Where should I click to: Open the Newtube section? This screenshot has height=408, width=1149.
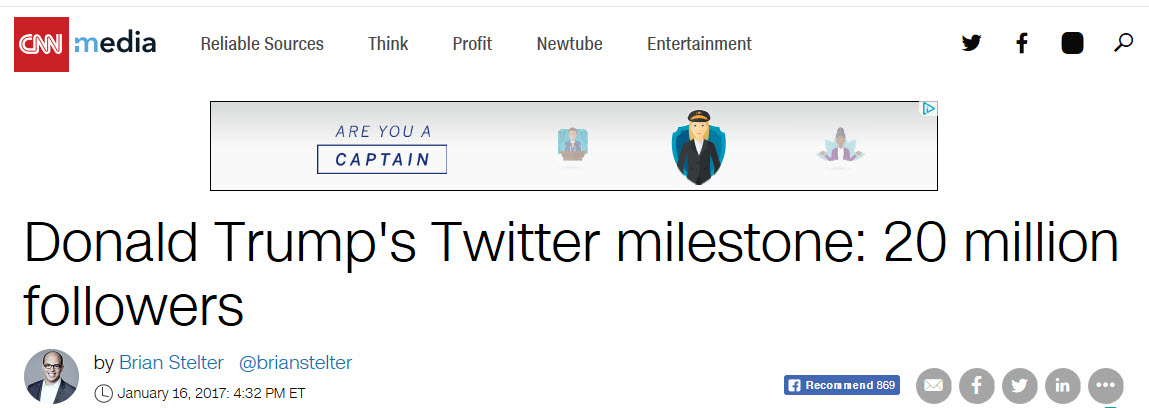(x=570, y=44)
